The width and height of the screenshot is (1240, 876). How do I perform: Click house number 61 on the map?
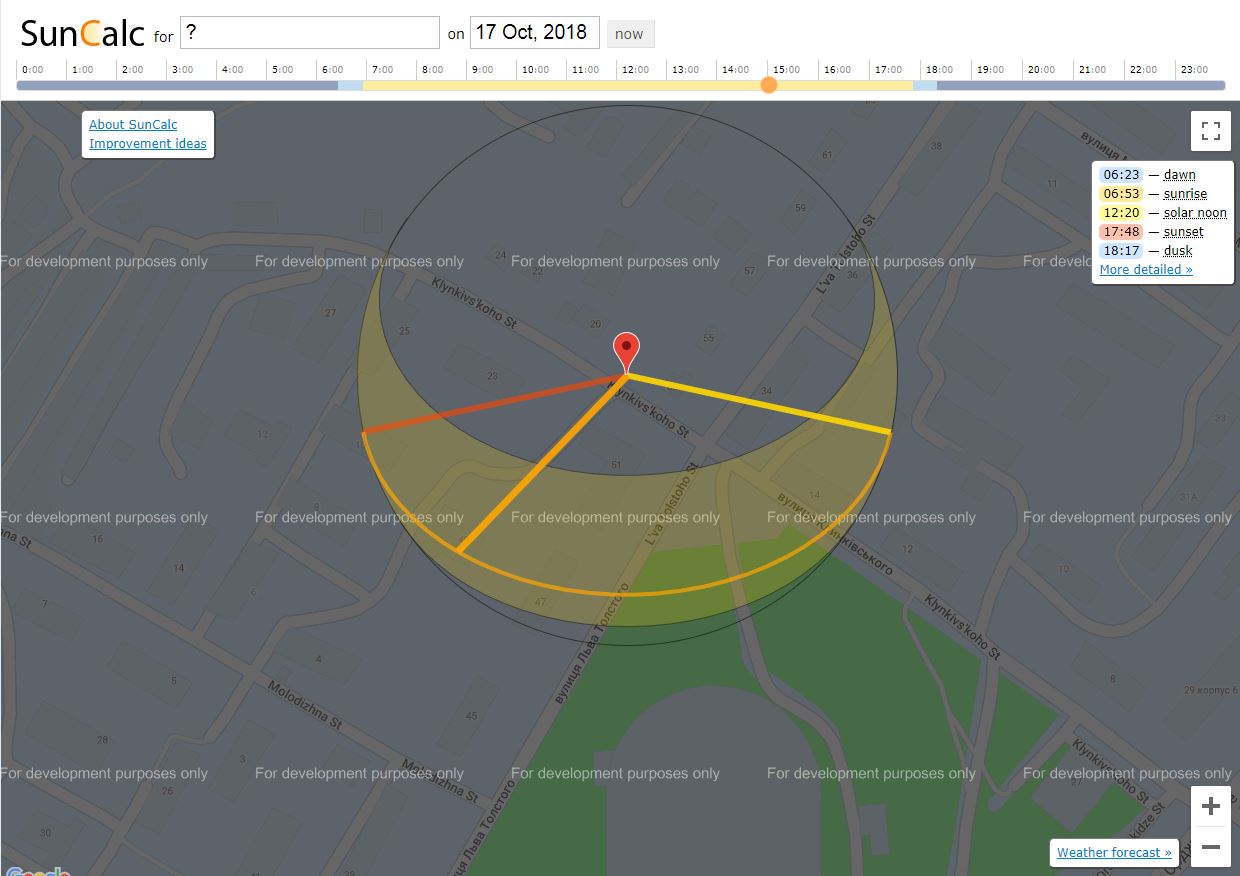[x=827, y=155]
